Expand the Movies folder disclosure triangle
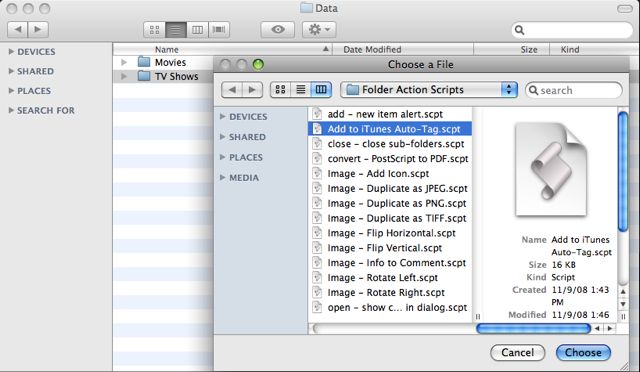 coord(124,62)
